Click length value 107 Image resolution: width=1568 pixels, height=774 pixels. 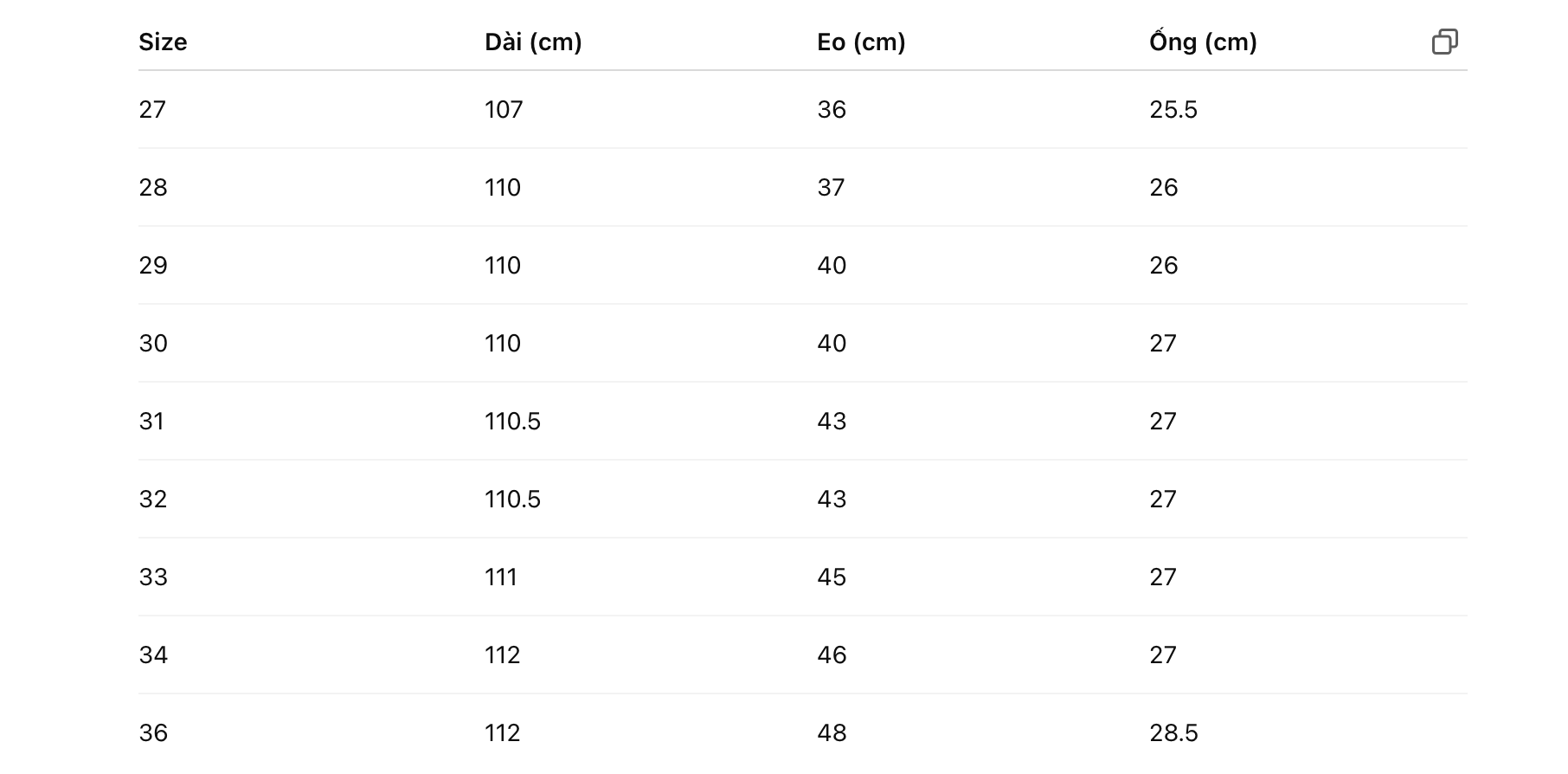click(504, 109)
